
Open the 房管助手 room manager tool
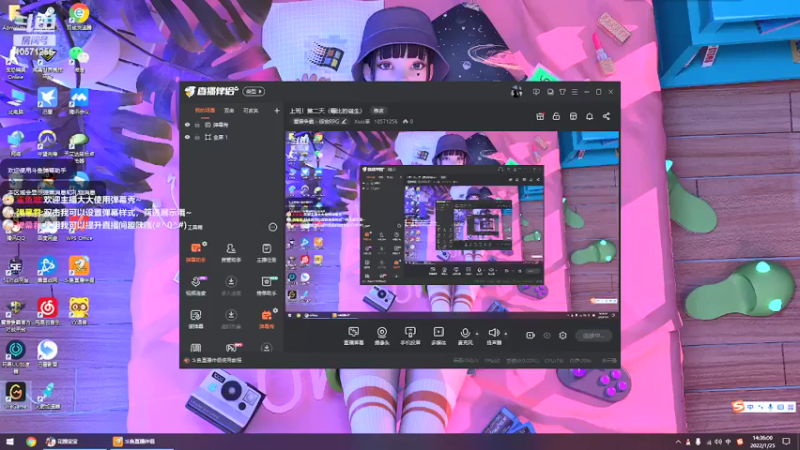(231, 253)
